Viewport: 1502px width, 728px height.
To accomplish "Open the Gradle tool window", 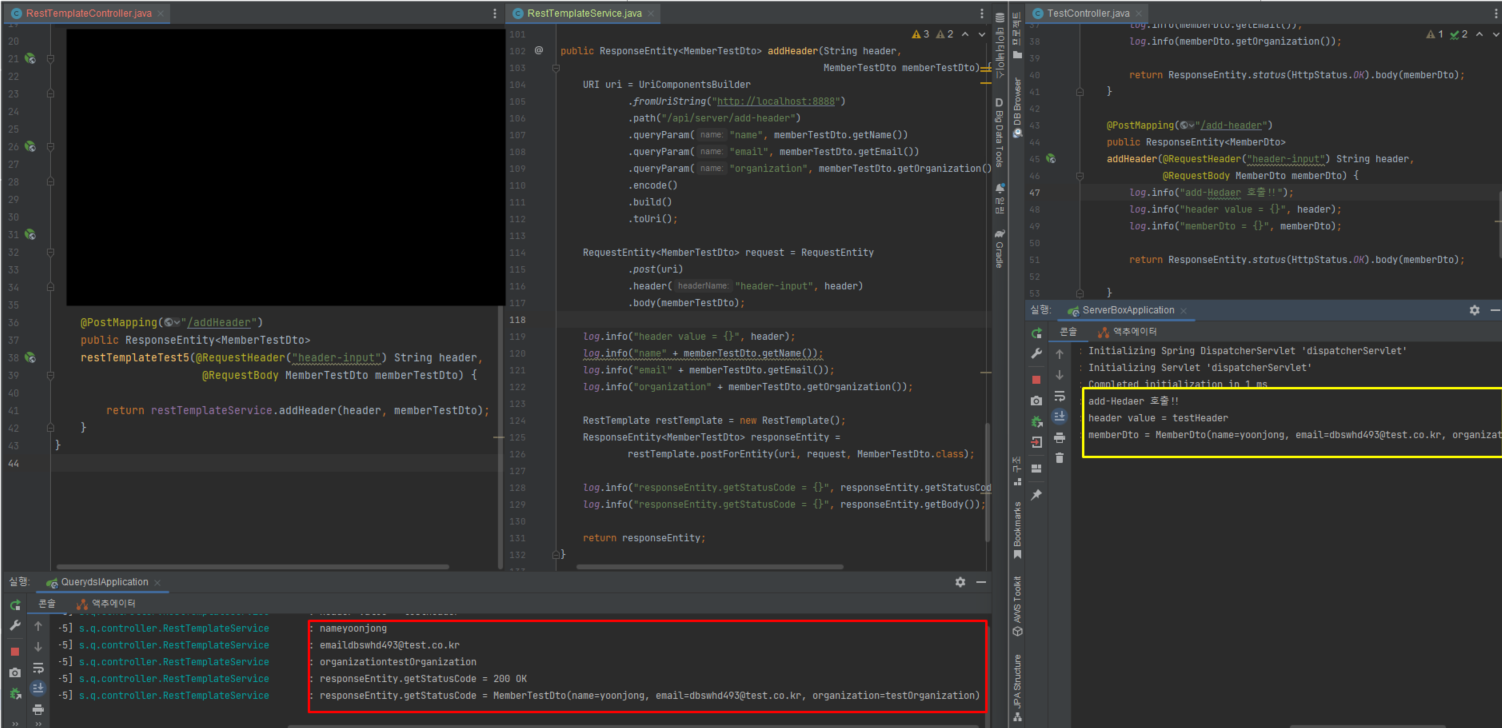I will (998, 248).
